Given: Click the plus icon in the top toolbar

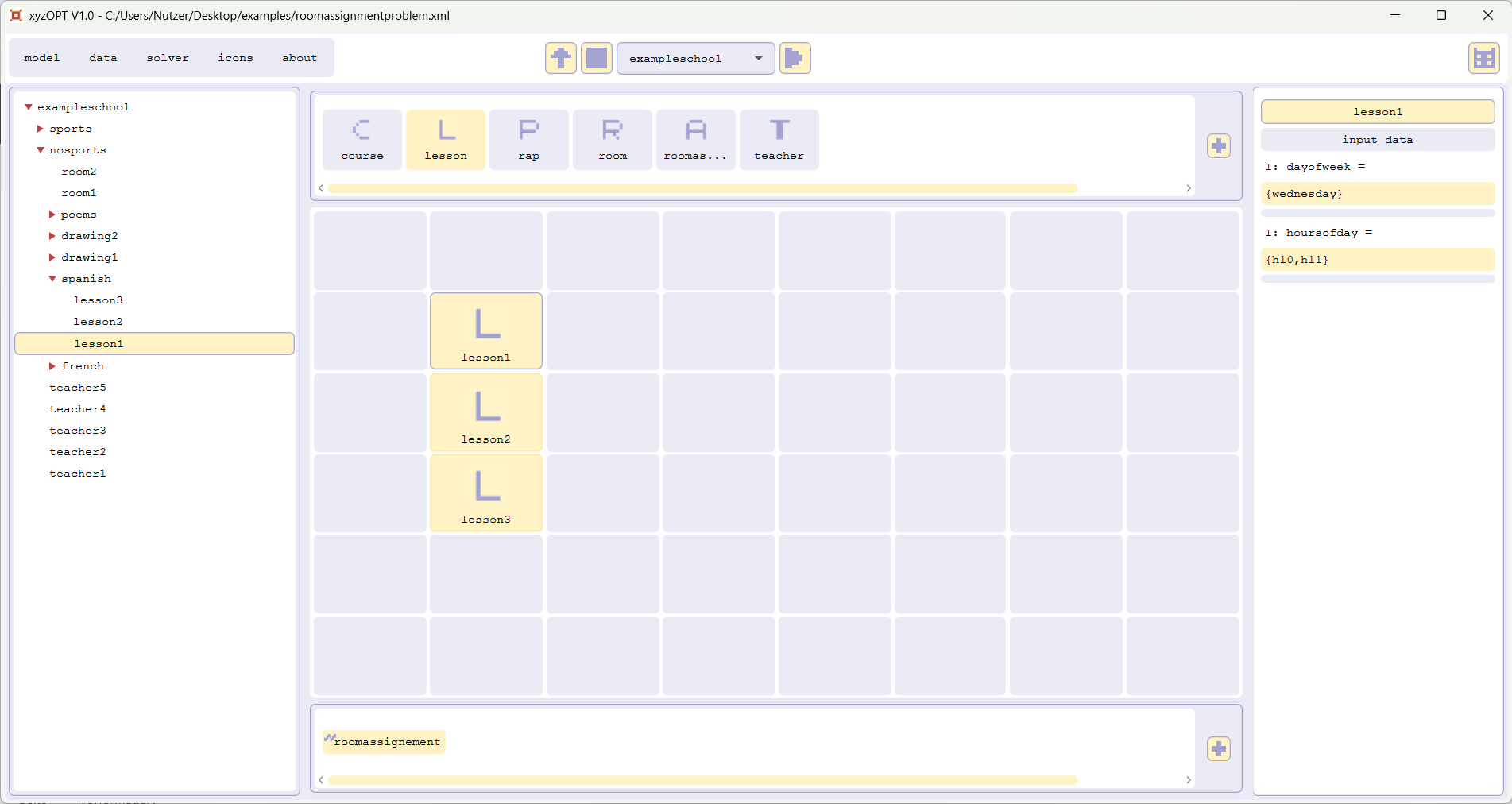Looking at the screenshot, I should pyautogui.click(x=561, y=58).
